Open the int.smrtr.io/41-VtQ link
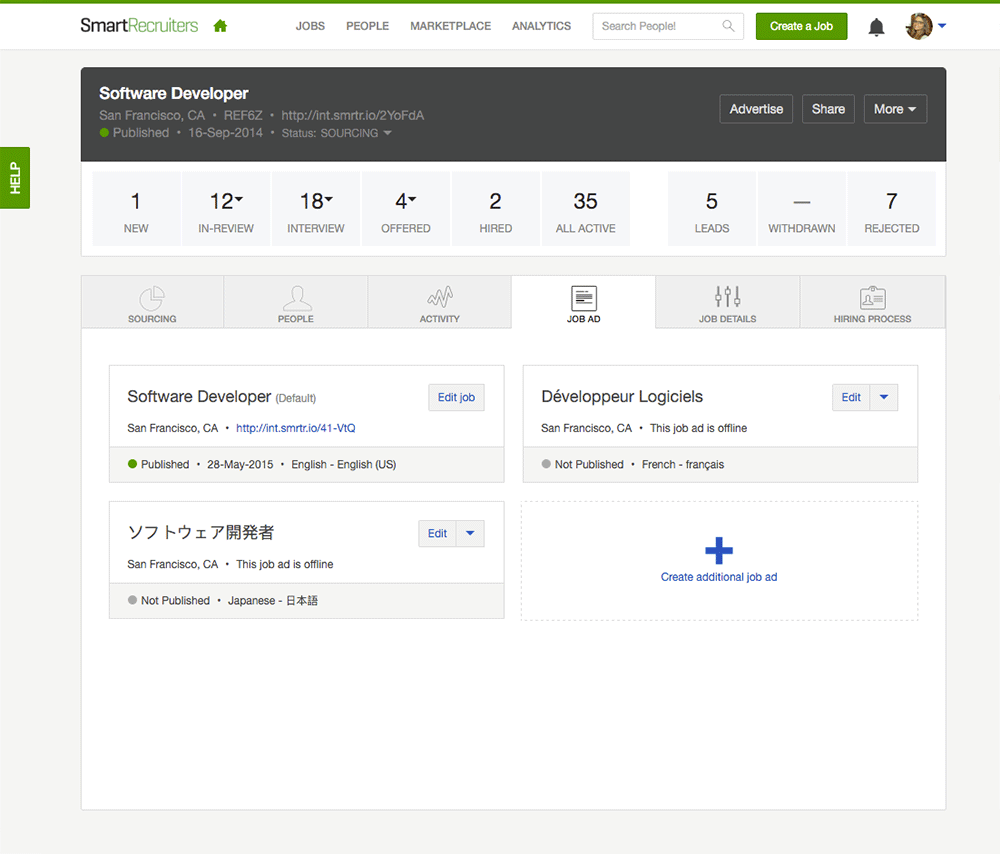This screenshot has height=854, width=1000. (x=295, y=428)
